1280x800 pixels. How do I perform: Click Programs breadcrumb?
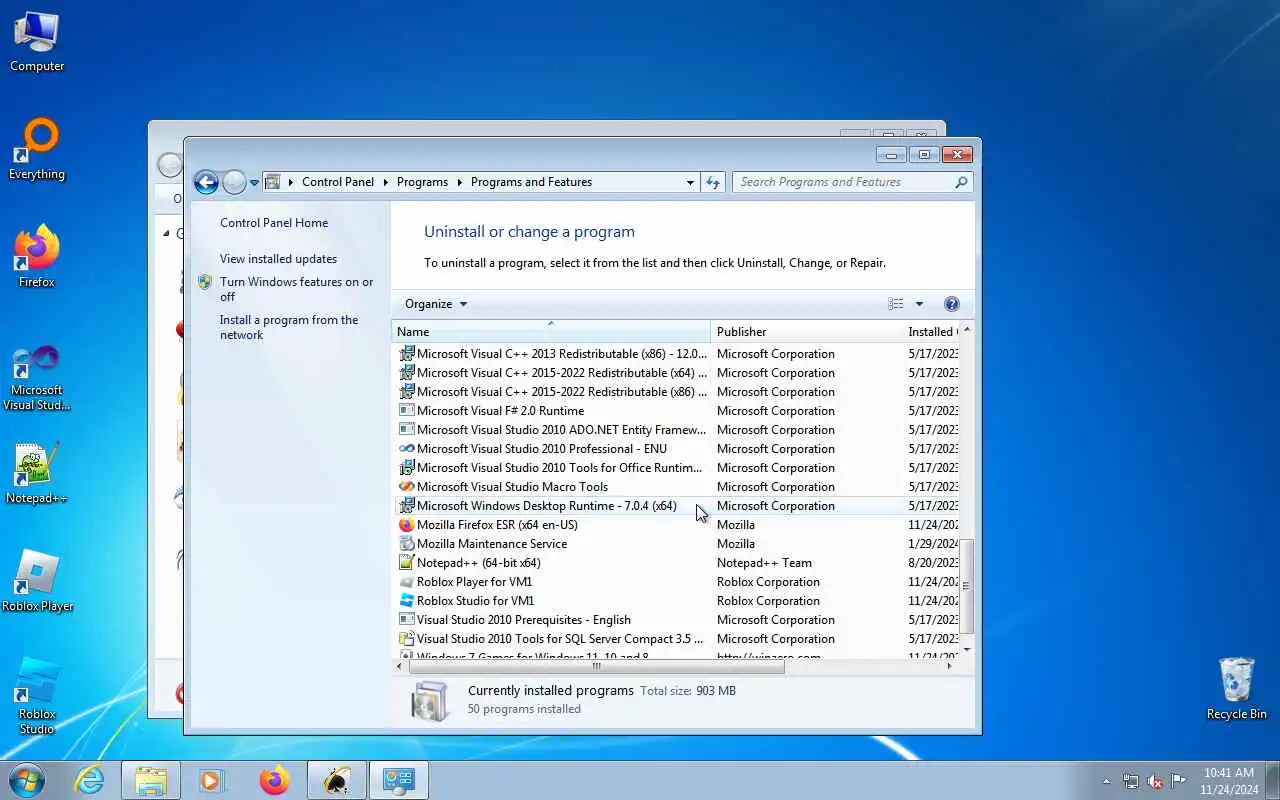[422, 182]
